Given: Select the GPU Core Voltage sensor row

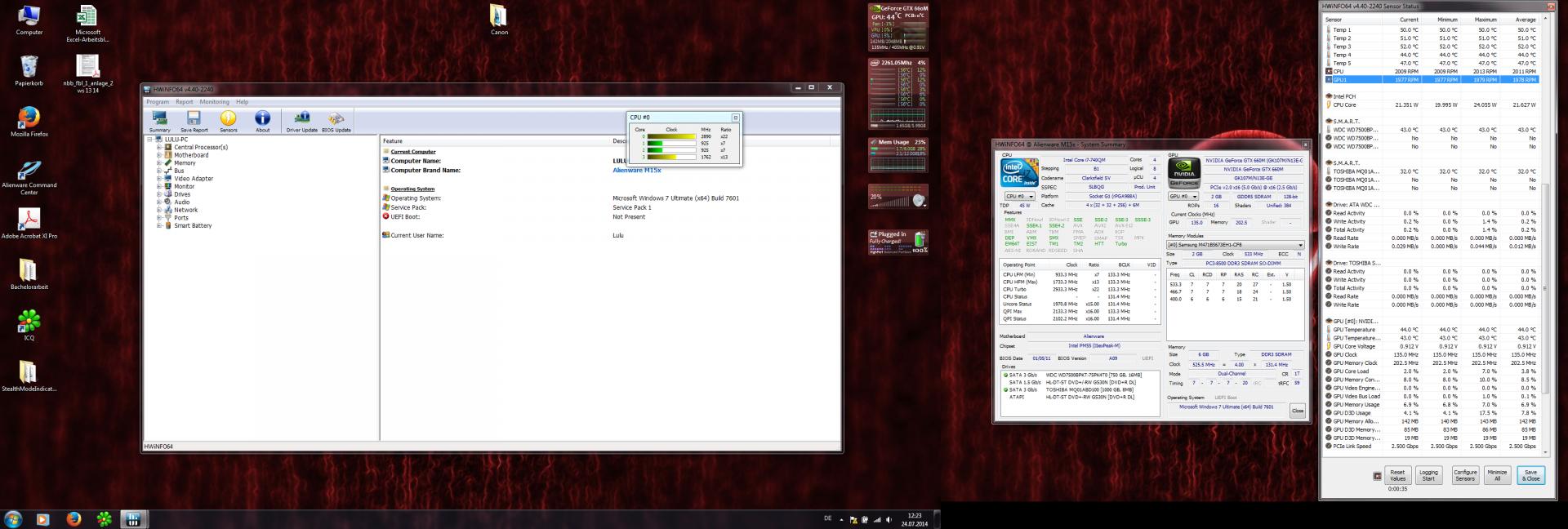Looking at the screenshot, I should click(x=1431, y=346).
